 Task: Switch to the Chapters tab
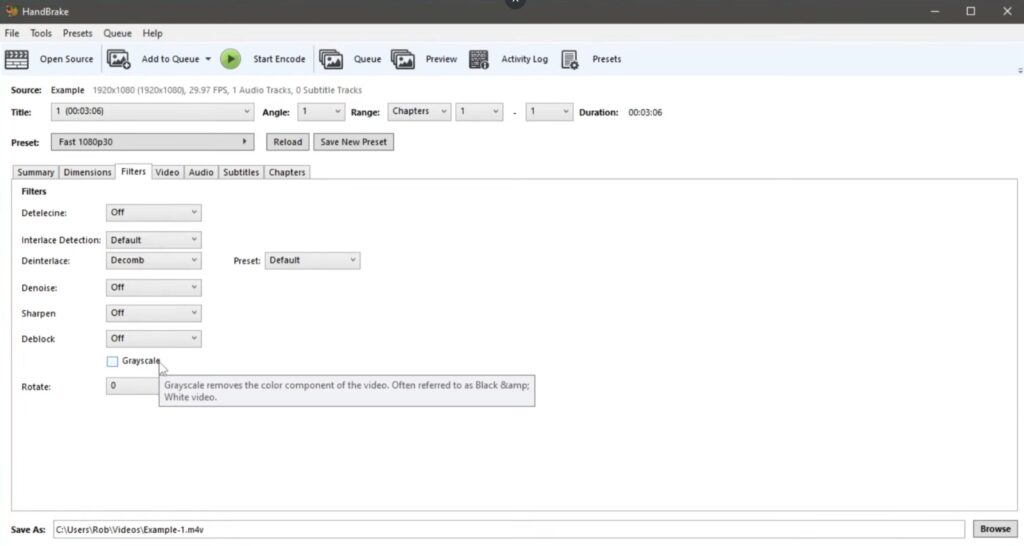[287, 172]
